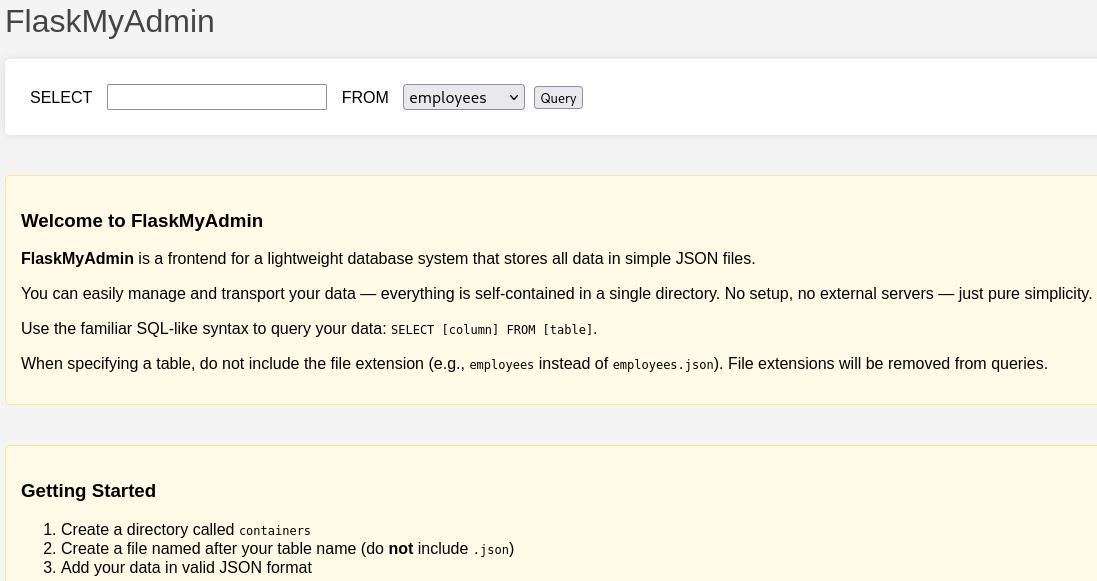Focus the SELECT column input field
This screenshot has height=581, width=1097.
[216, 97]
